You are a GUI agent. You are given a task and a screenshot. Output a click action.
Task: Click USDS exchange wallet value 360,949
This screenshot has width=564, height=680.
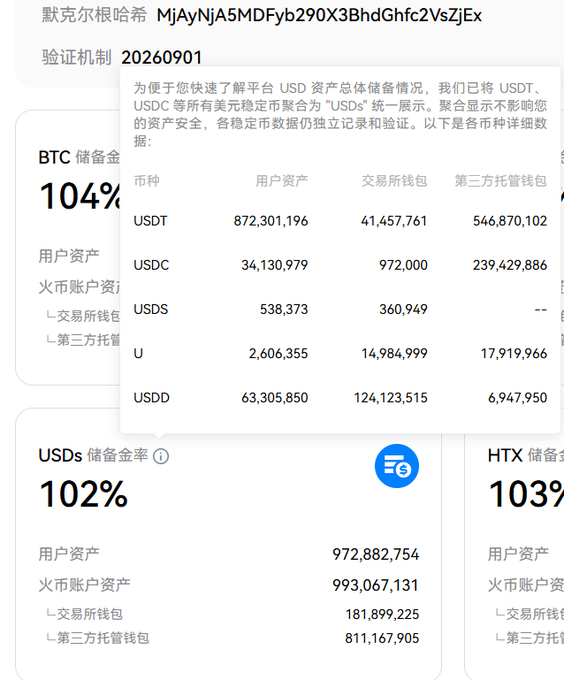pos(403,309)
